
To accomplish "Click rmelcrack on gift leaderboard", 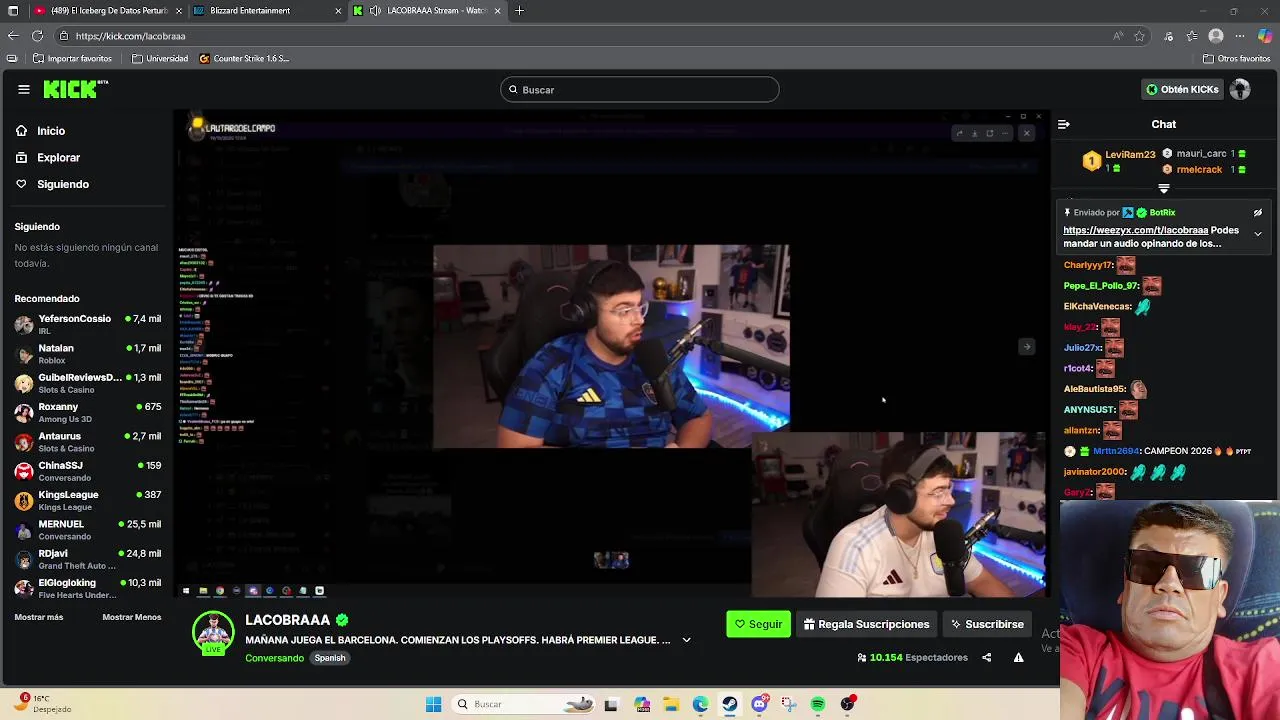I will [x=1199, y=169].
